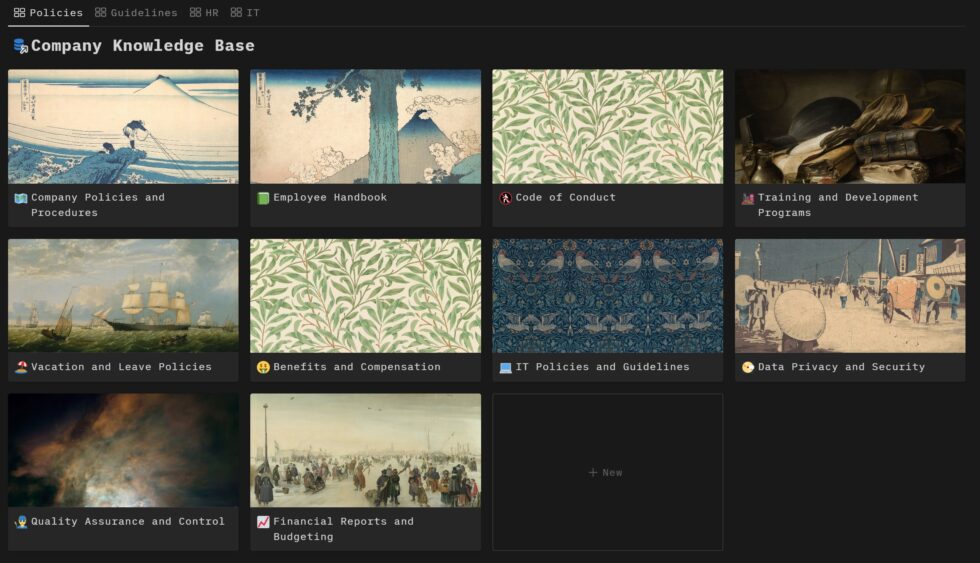This screenshot has width=980, height=563.
Task: Click the Company Knowledge Base database icon
Action: (21, 46)
